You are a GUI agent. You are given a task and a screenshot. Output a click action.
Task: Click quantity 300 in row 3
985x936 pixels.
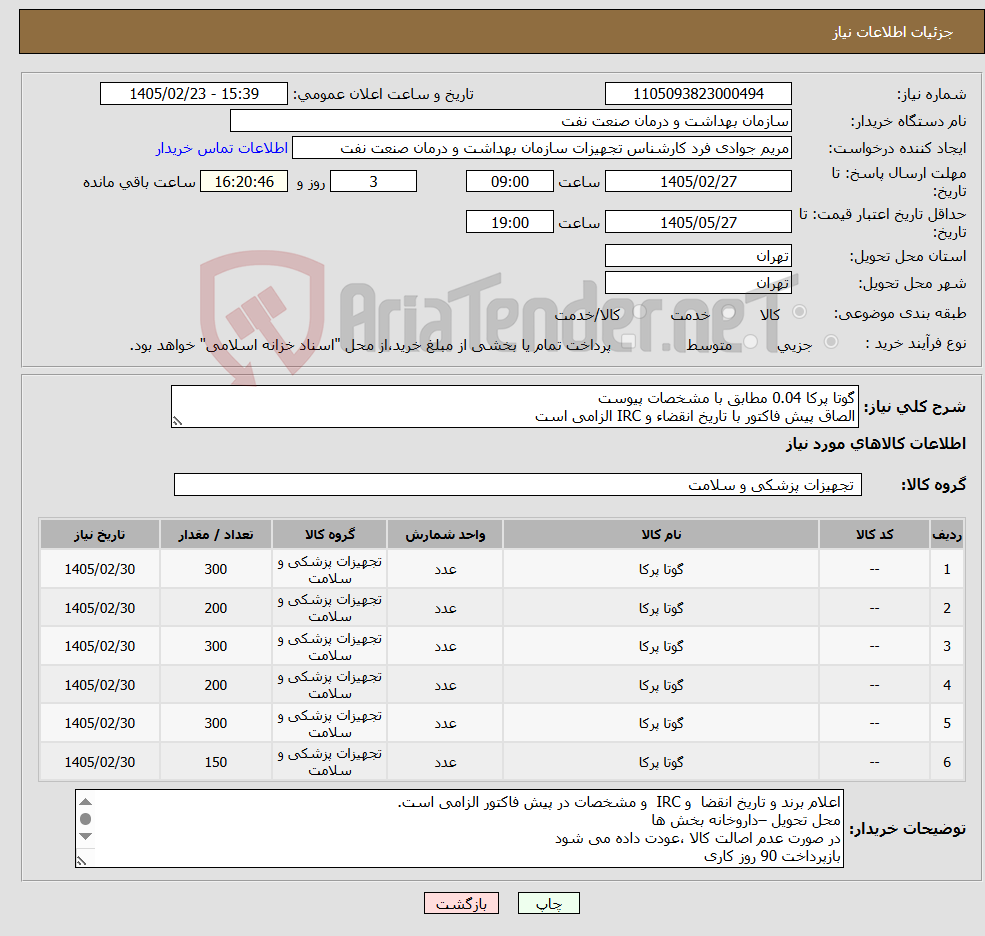(215, 646)
